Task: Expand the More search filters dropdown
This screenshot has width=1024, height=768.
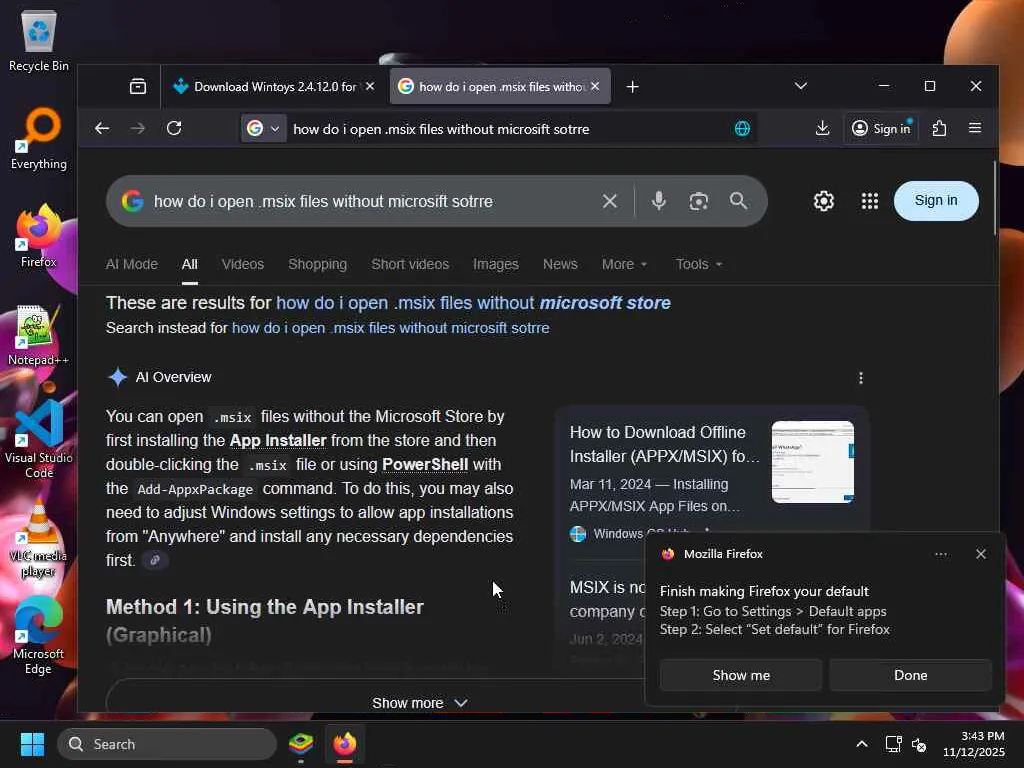Action: (624, 264)
